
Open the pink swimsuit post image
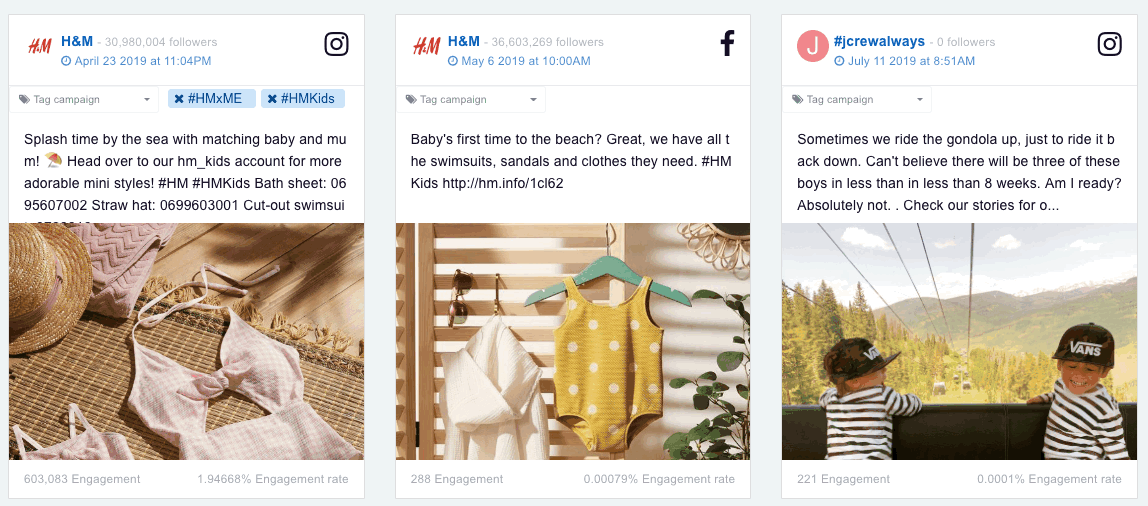click(187, 341)
